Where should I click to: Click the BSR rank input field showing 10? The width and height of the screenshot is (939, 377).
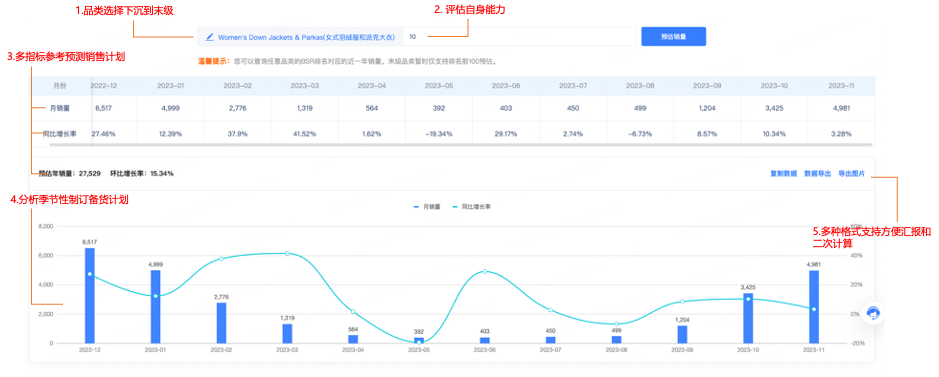(x=519, y=37)
